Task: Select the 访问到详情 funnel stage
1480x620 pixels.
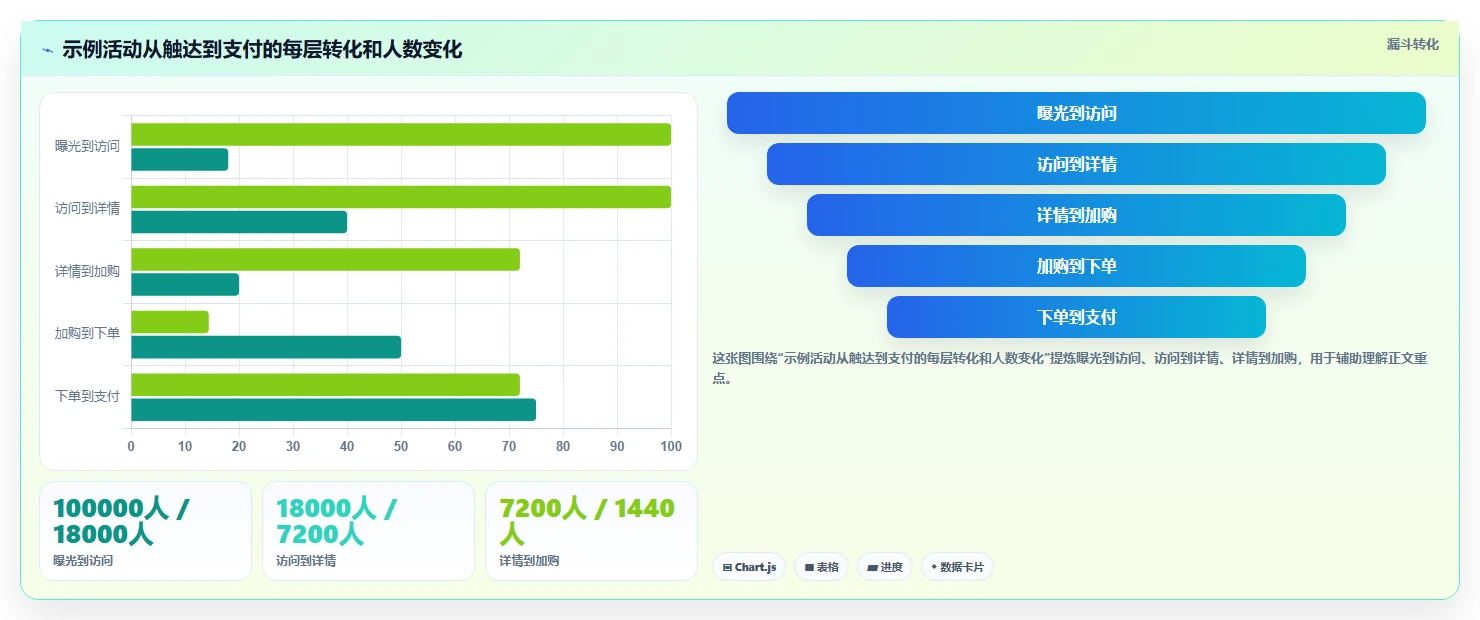Action: coord(1076,164)
